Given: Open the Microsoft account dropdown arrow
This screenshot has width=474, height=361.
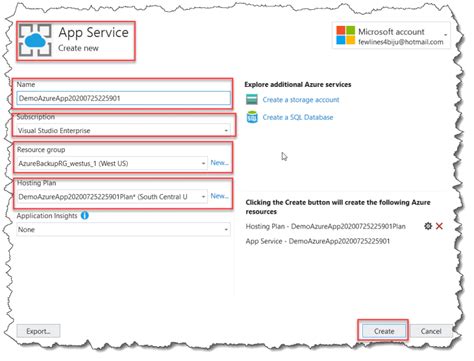Looking at the screenshot, I should click(x=445, y=35).
